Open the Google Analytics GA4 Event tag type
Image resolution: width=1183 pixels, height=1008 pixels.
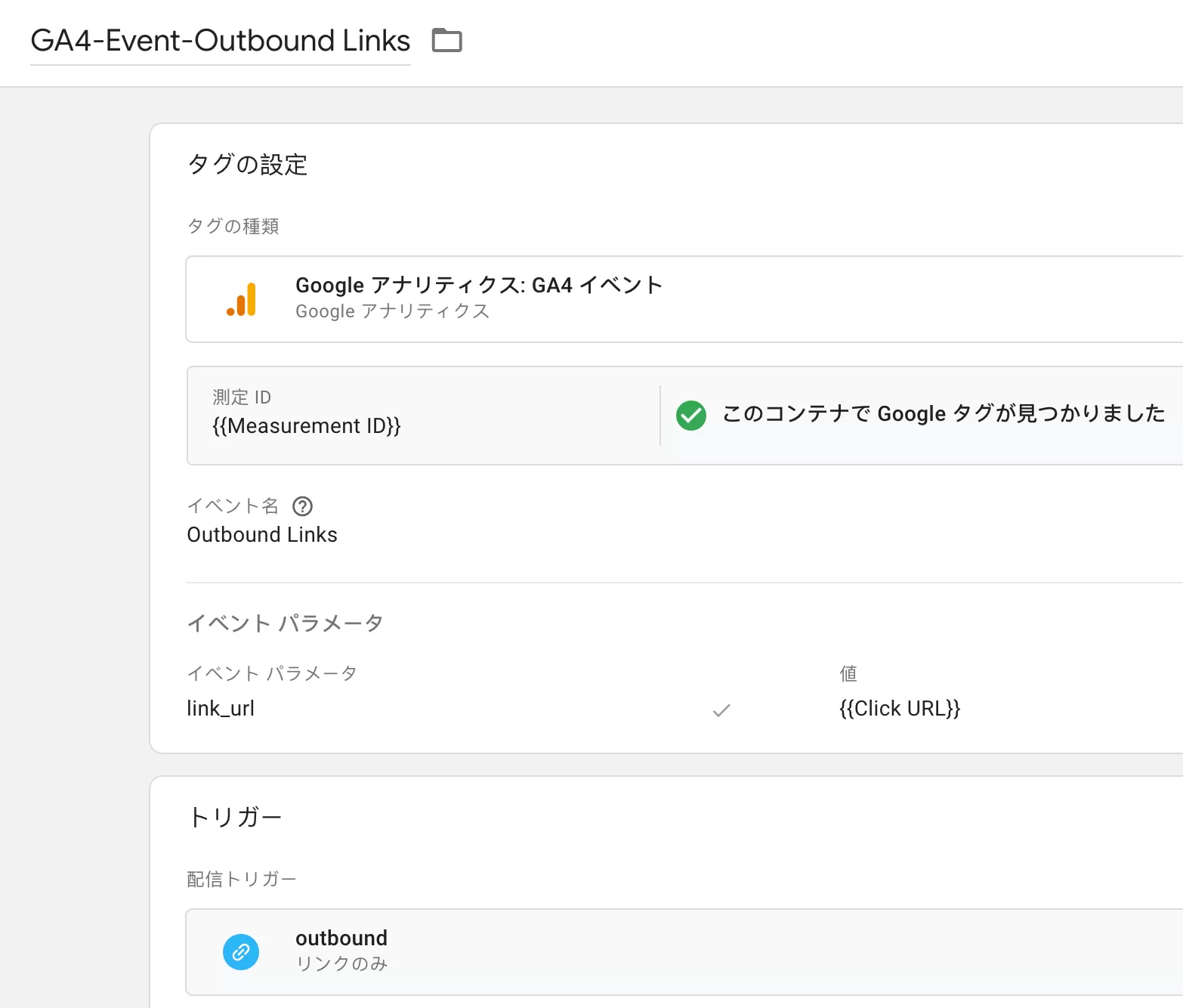click(684, 299)
